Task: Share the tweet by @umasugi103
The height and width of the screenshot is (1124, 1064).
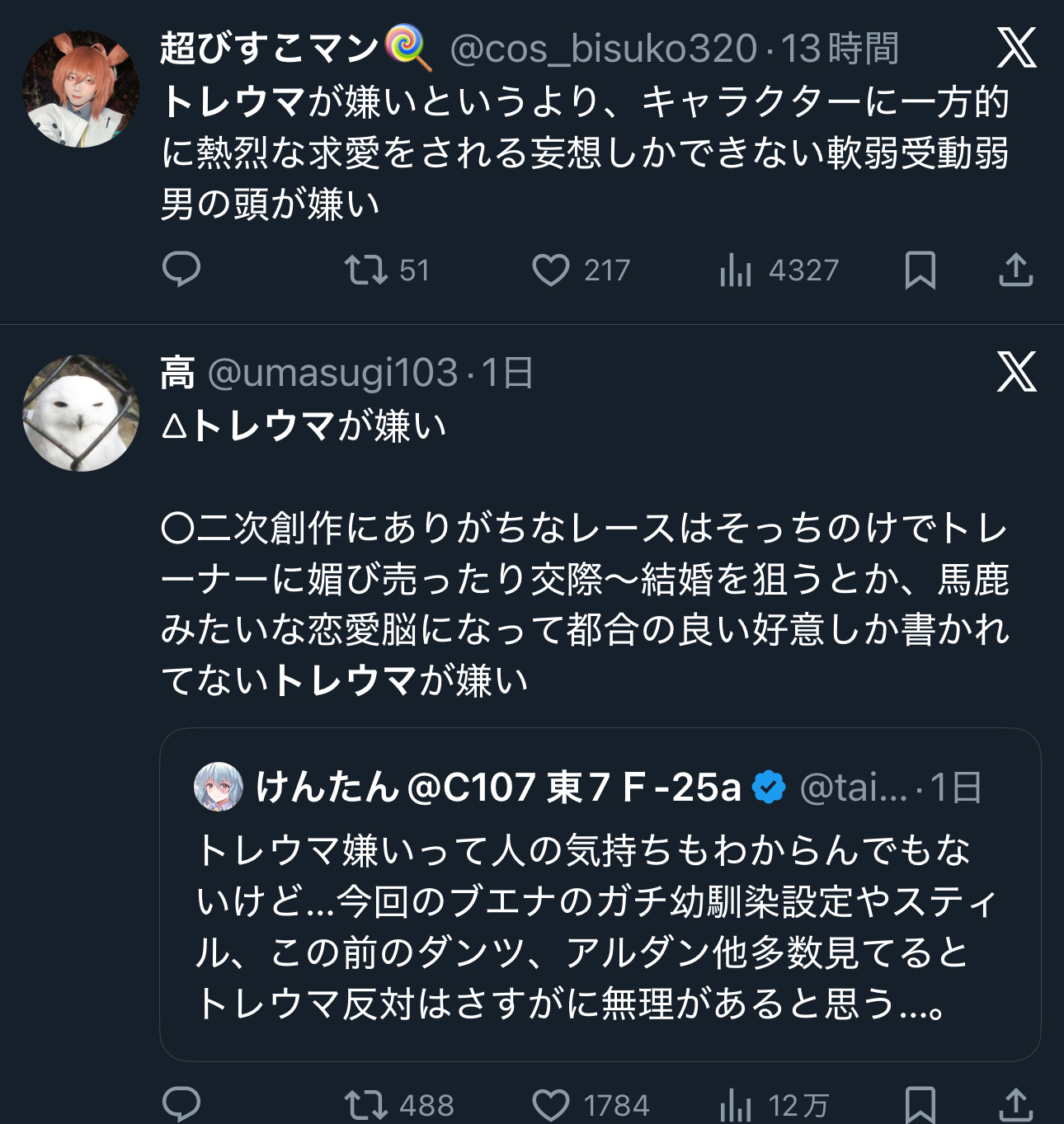Action: pyautogui.click(x=1015, y=1104)
